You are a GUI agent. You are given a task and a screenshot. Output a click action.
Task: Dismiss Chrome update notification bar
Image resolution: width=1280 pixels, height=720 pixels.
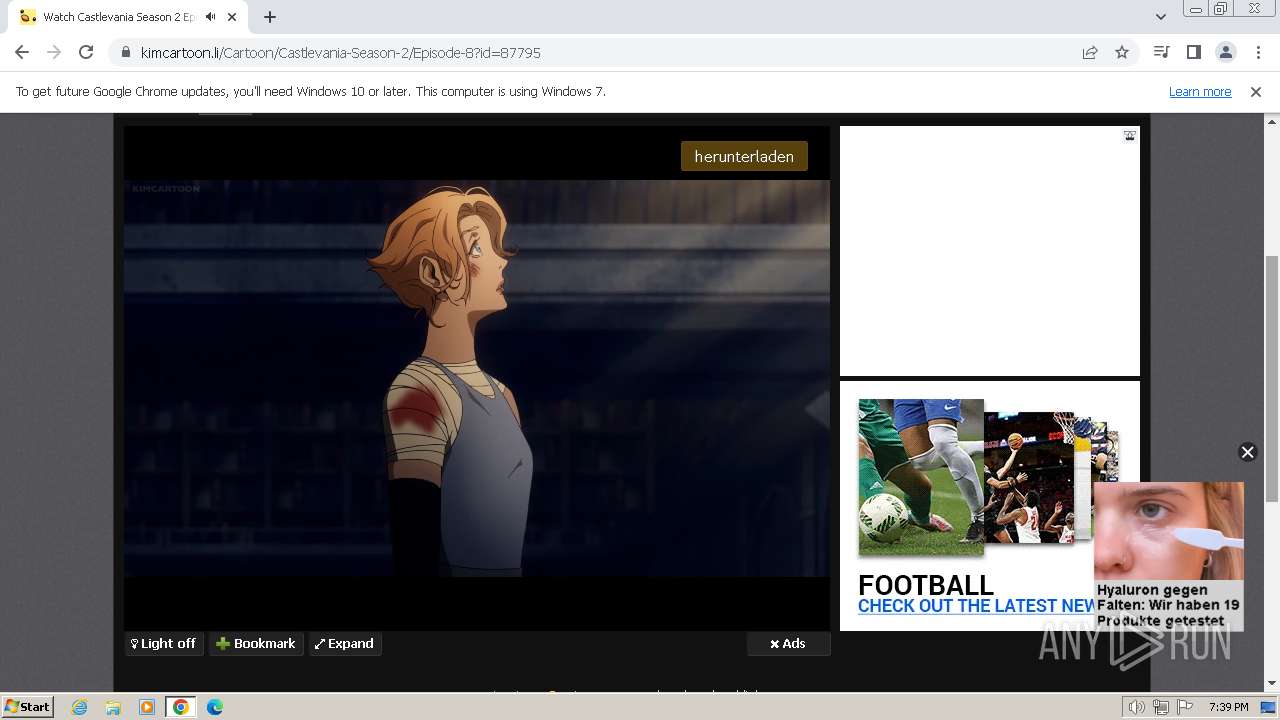click(x=1256, y=91)
